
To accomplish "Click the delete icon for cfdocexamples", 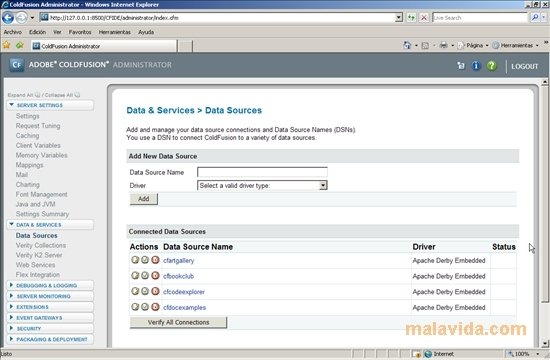I will (155, 307).
